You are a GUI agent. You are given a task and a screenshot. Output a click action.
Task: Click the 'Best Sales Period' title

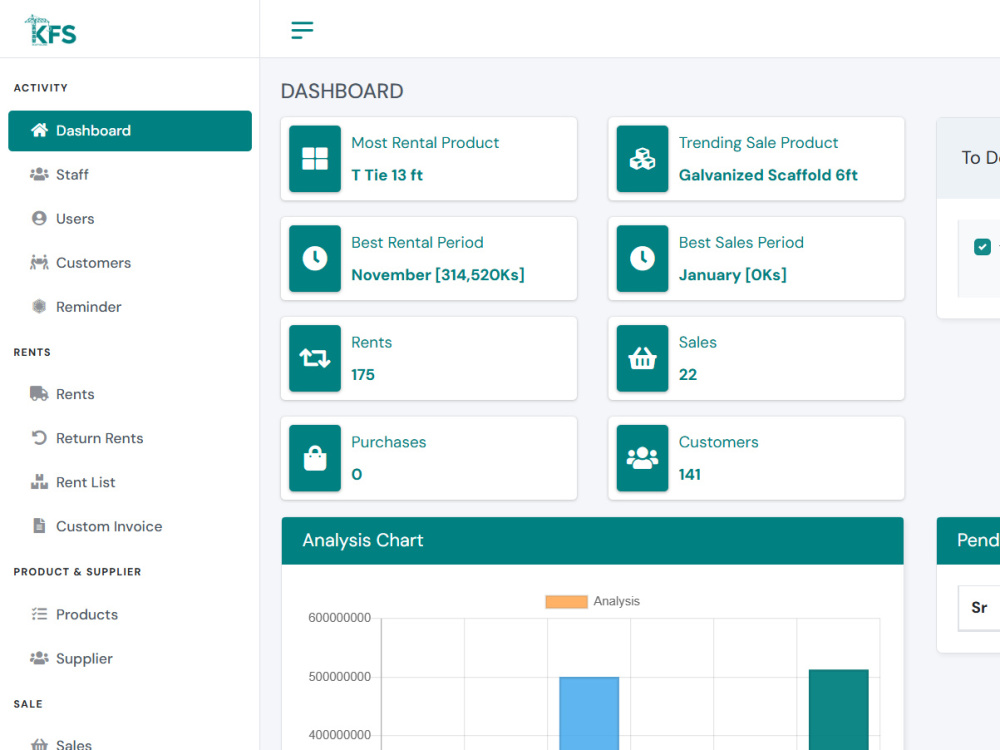[x=741, y=242]
